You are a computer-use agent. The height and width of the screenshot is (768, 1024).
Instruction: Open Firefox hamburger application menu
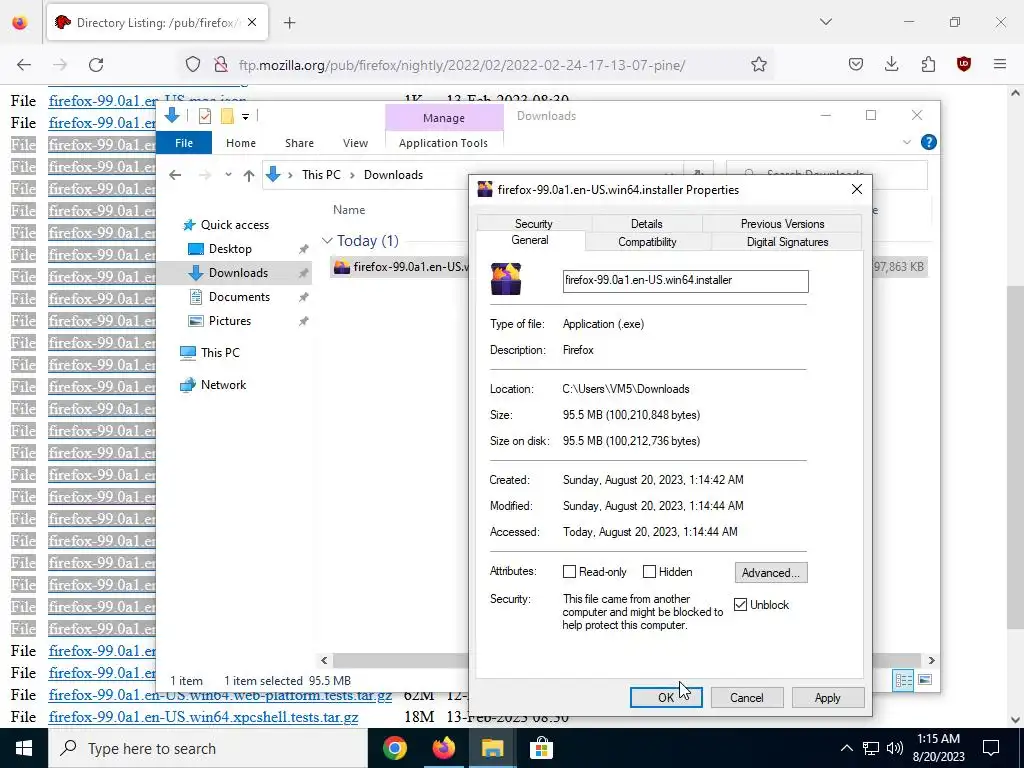pos(1000,65)
